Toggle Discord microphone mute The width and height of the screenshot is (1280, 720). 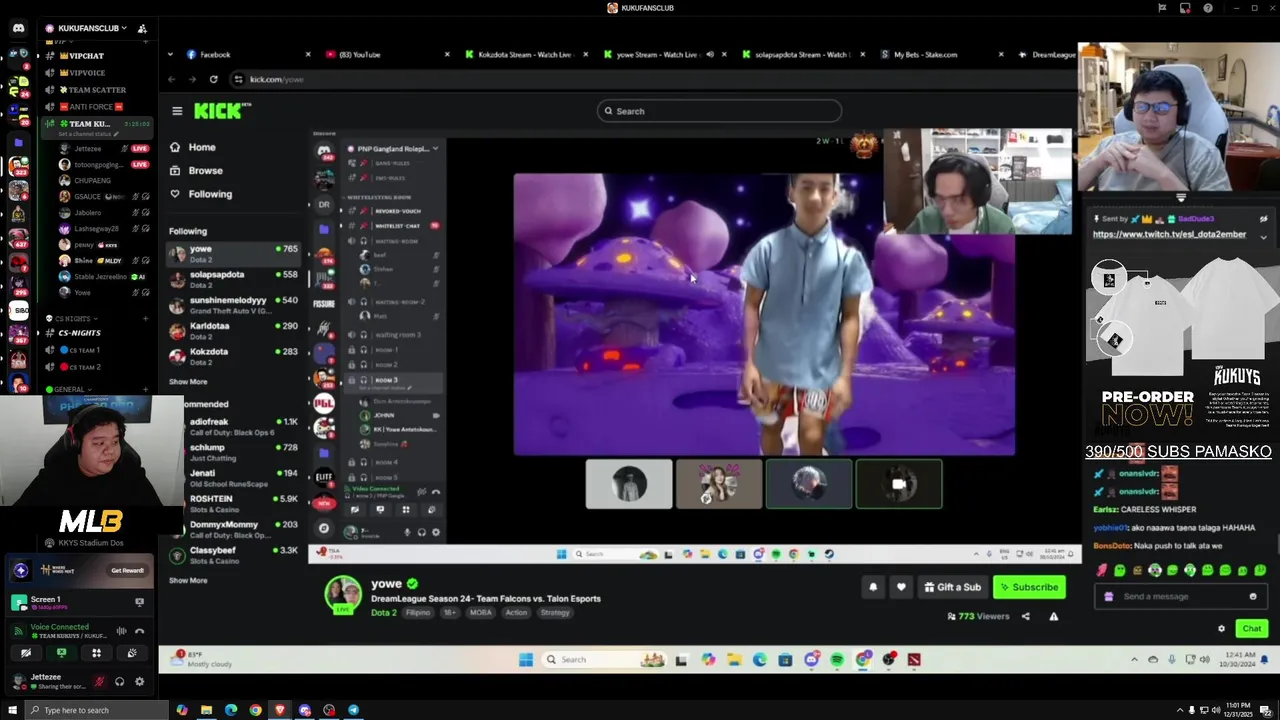[99, 682]
